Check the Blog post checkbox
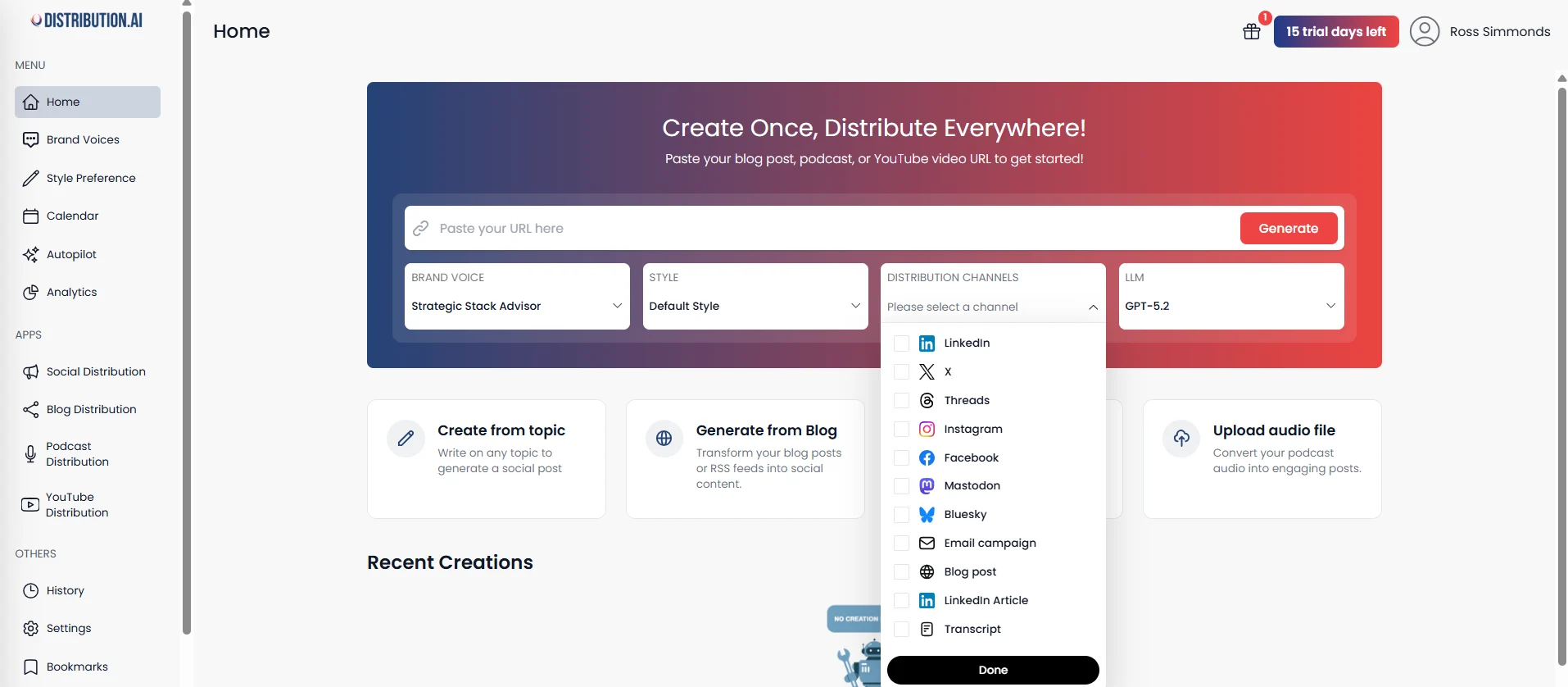The width and height of the screenshot is (1568, 687). pos(901,572)
